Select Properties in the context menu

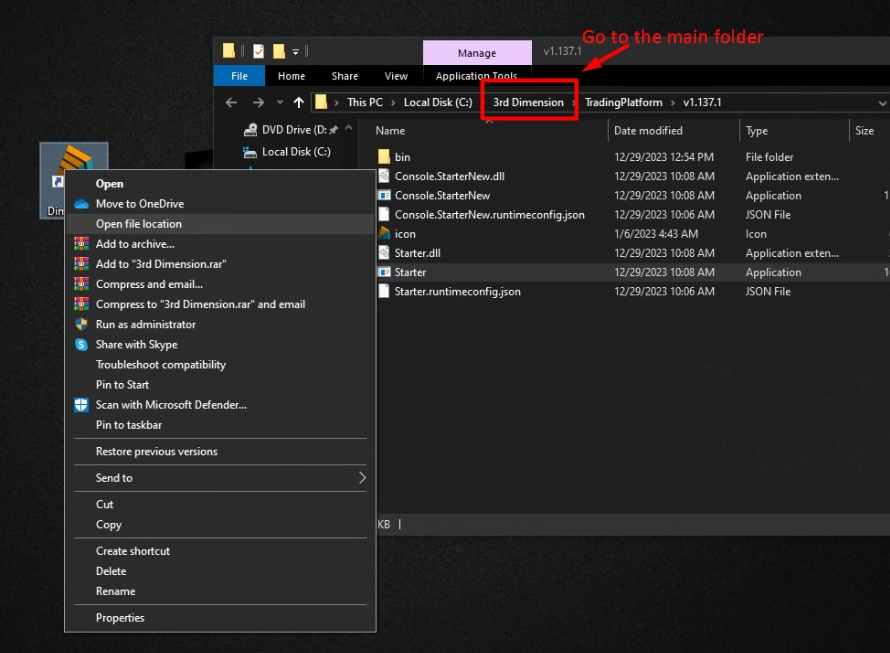pyautogui.click(x=120, y=618)
